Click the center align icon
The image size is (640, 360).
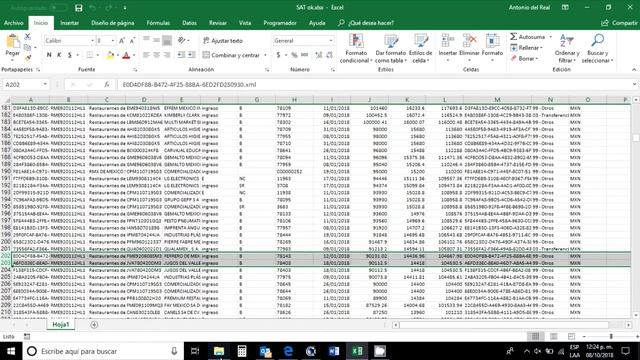pyautogui.click(x=156, y=55)
